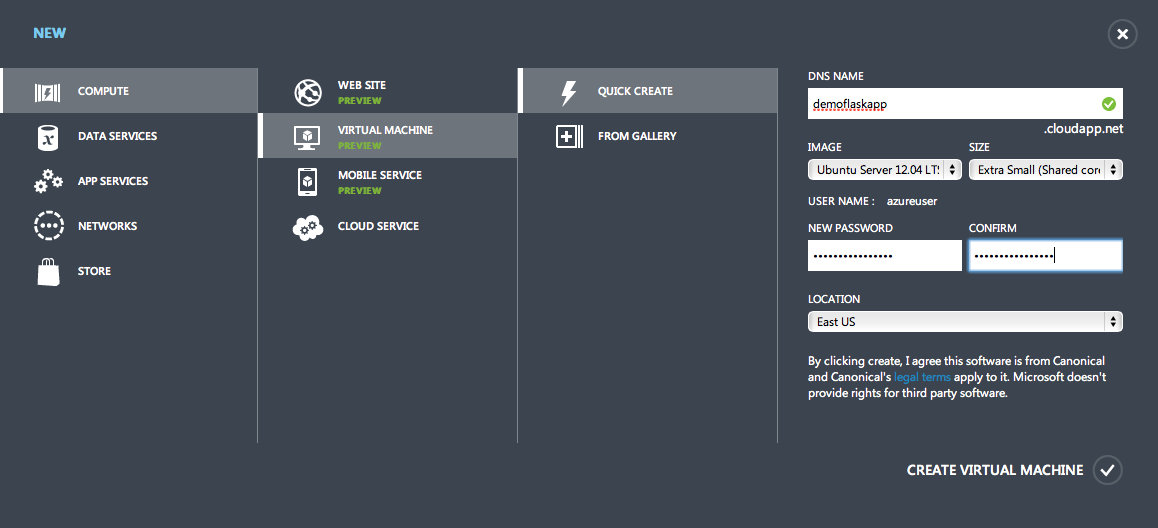Image resolution: width=1158 pixels, height=528 pixels.
Task: Choose the VIRTUAL MACHINE option
Action: [386, 130]
